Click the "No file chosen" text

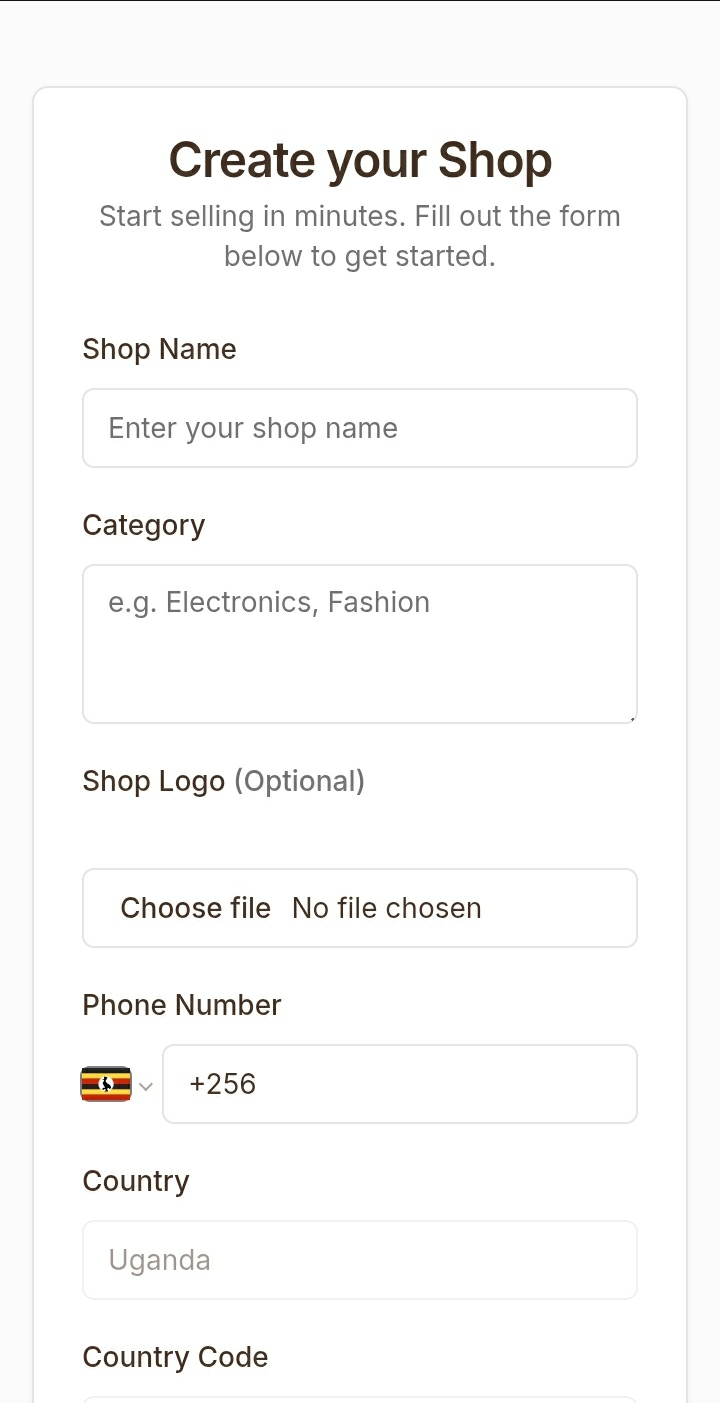(x=387, y=908)
